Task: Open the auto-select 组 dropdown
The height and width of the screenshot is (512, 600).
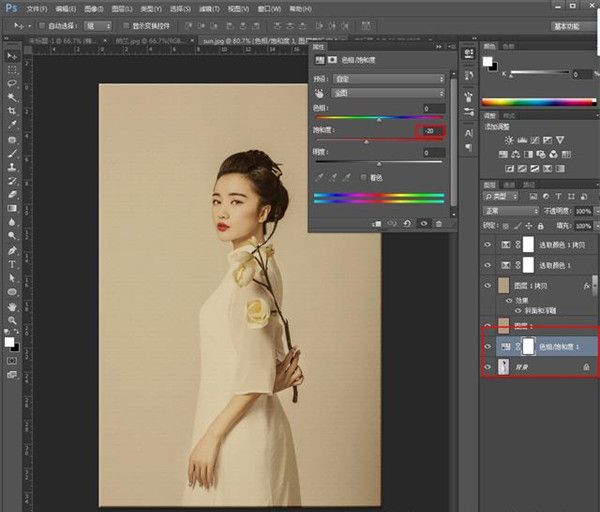Action: point(98,26)
